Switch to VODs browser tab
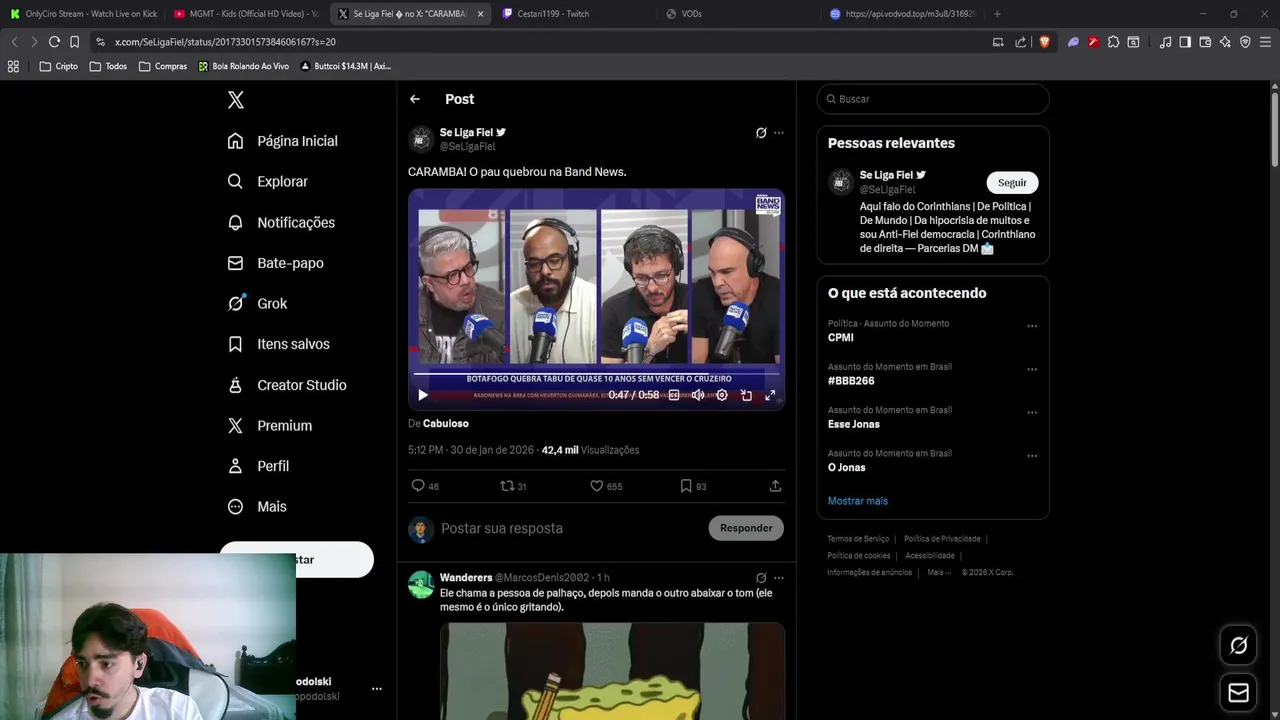The width and height of the screenshot is (1280, 720). (739, 14)
